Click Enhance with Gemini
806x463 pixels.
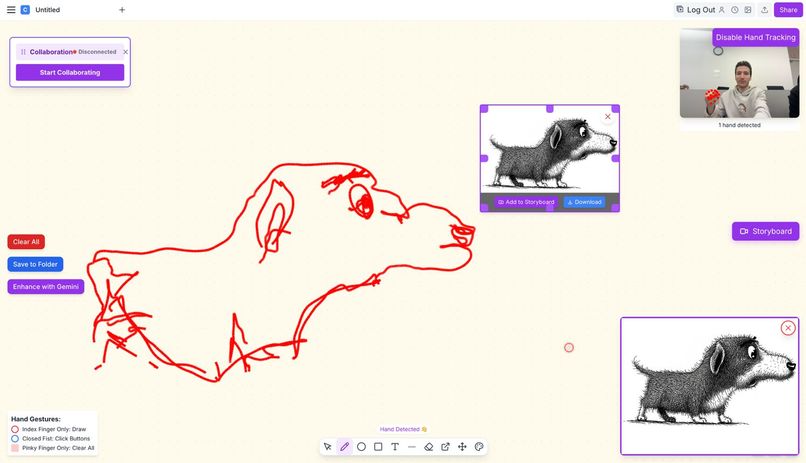click(46, 287)
